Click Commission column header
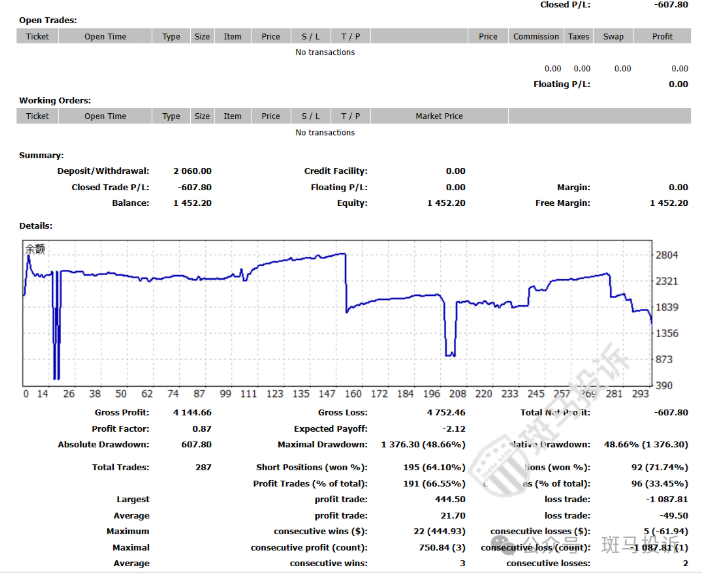The image size is (702, 573). (x=536, y=36)
